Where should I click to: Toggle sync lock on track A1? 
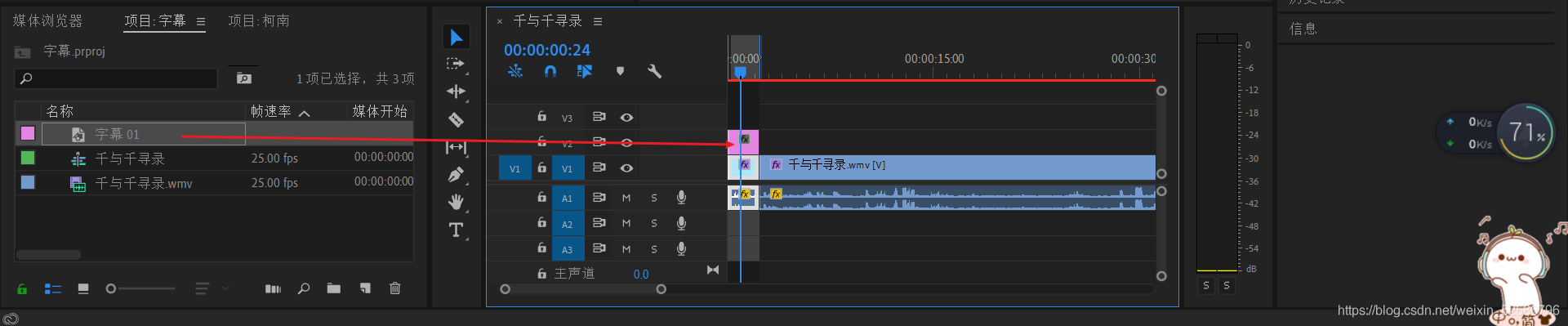[599, 197]
